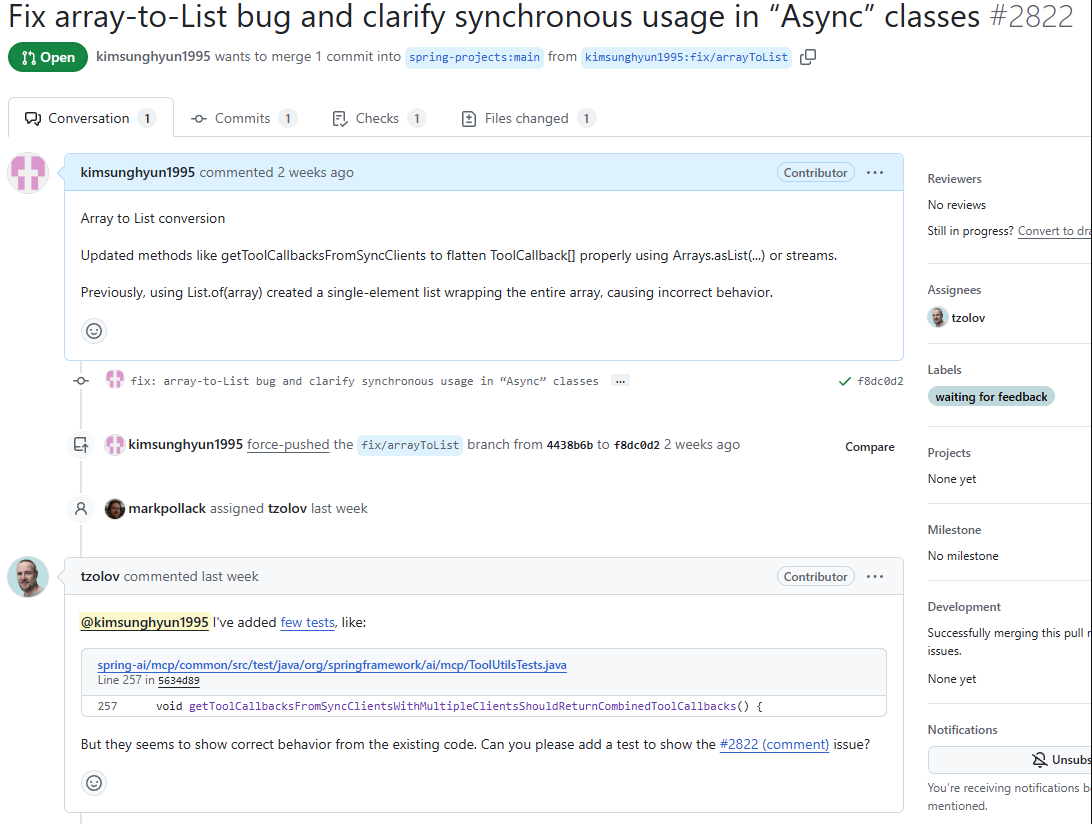Click Unsubscribe notifications button
This screenshot has width=1092, height=824.
[x=1010, y=759]
